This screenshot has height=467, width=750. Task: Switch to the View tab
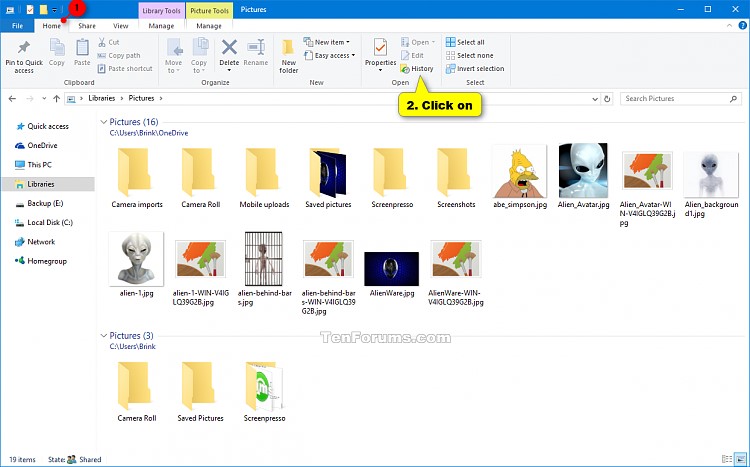pos(121,26)
